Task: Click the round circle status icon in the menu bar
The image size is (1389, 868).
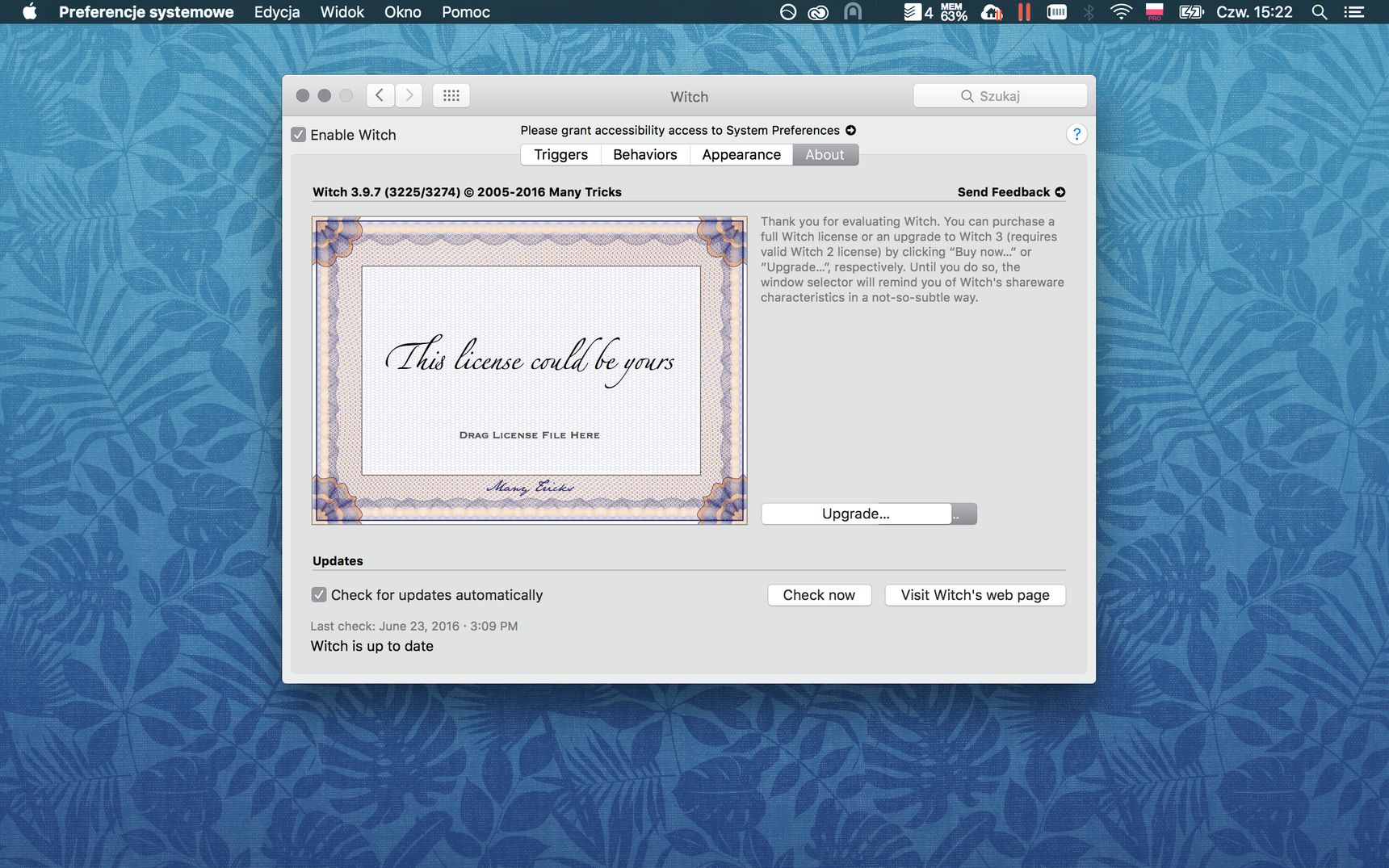Action: click(x=788, y=12)
